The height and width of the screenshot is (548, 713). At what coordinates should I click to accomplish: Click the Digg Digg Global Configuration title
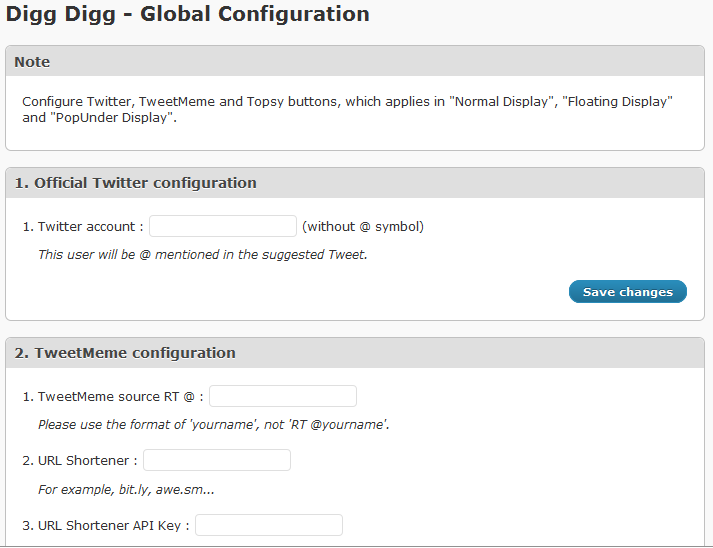point(187,14)
